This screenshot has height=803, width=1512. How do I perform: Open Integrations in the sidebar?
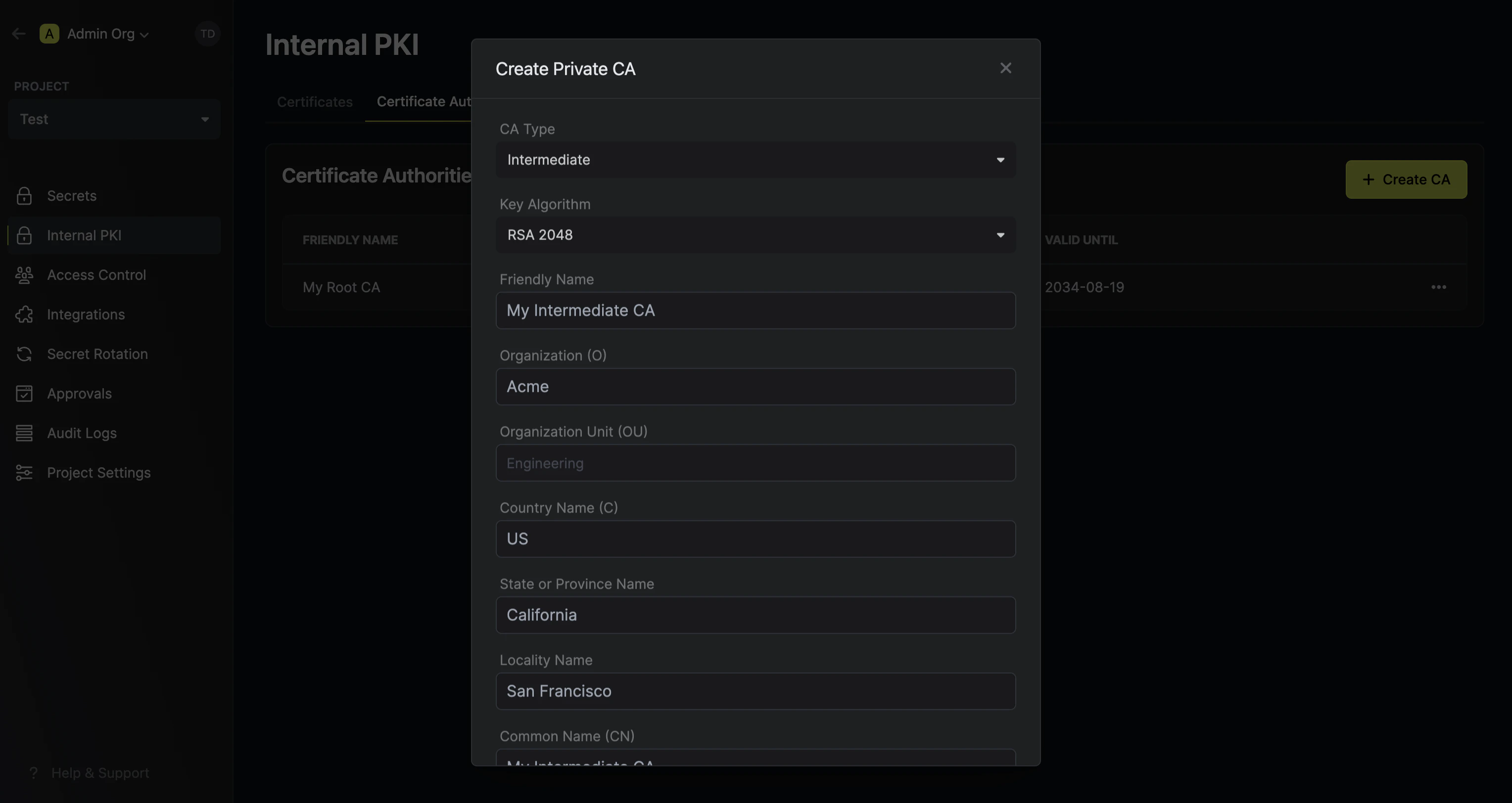tap(114, 314)
